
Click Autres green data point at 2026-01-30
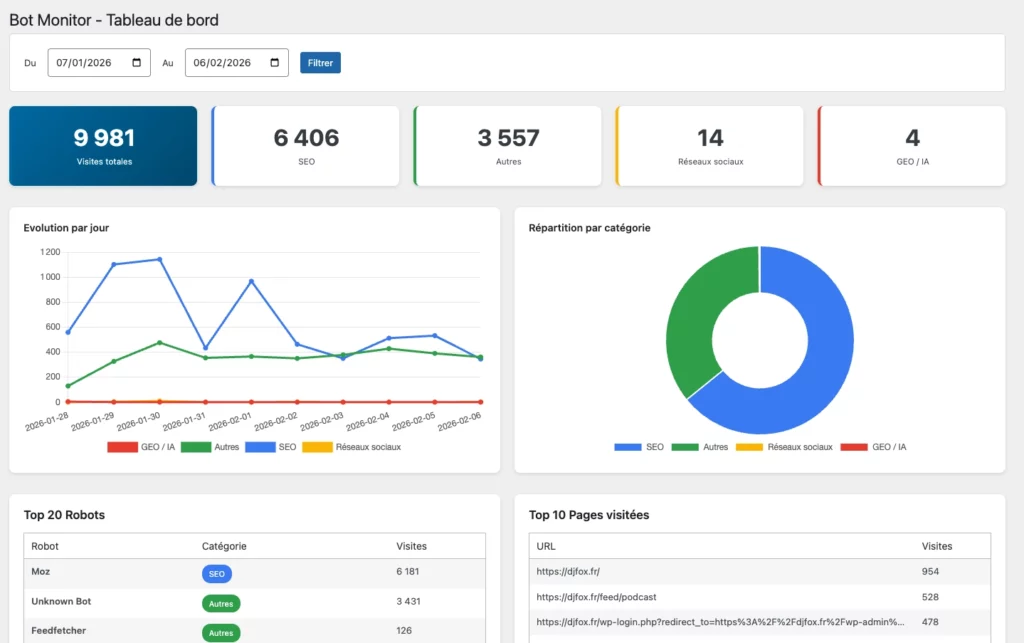point(160,342)
